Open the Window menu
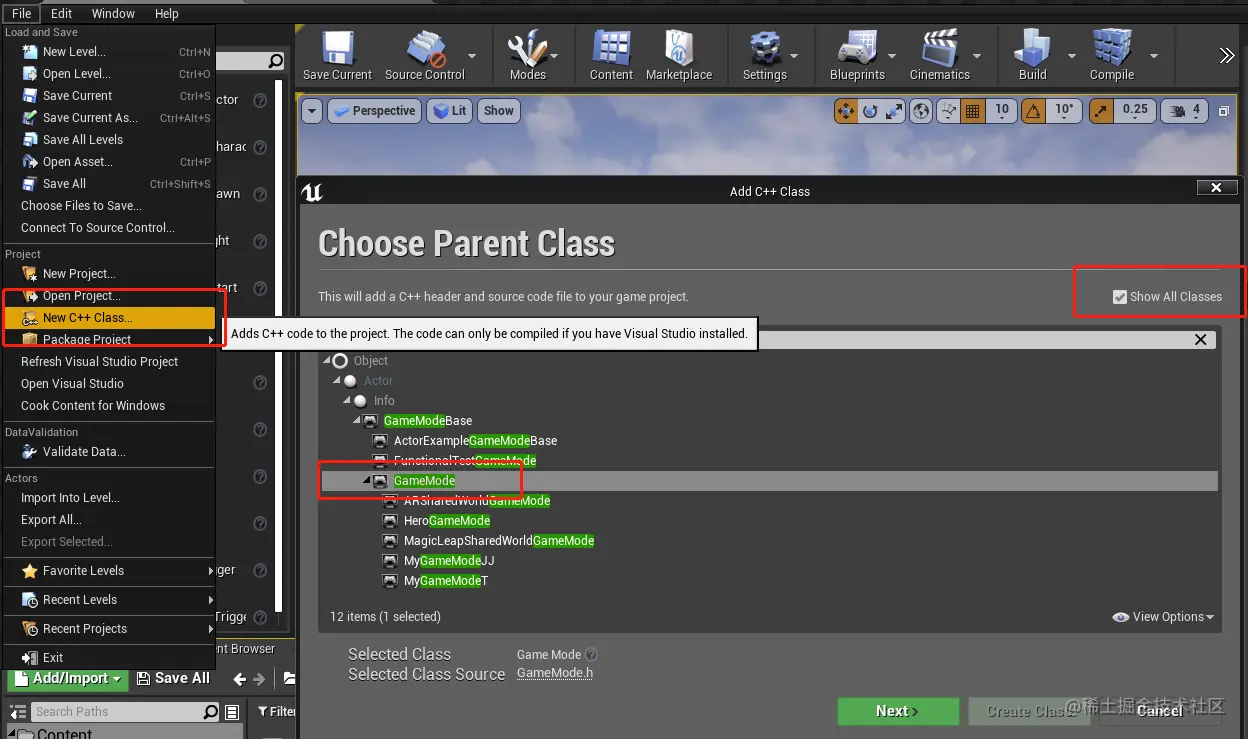 [113, 13]
